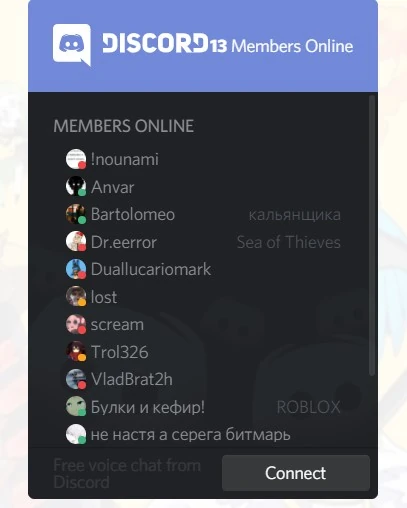Select member name Duallucariomark
Screen dimensions: 407x508
coord(151,269)
